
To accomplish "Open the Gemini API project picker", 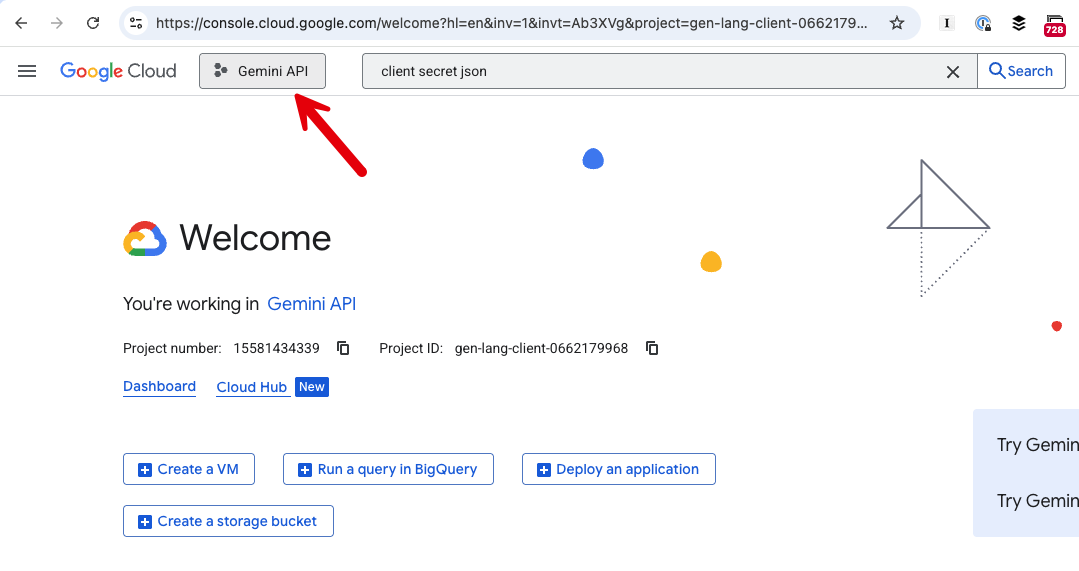I will point(262,71).
